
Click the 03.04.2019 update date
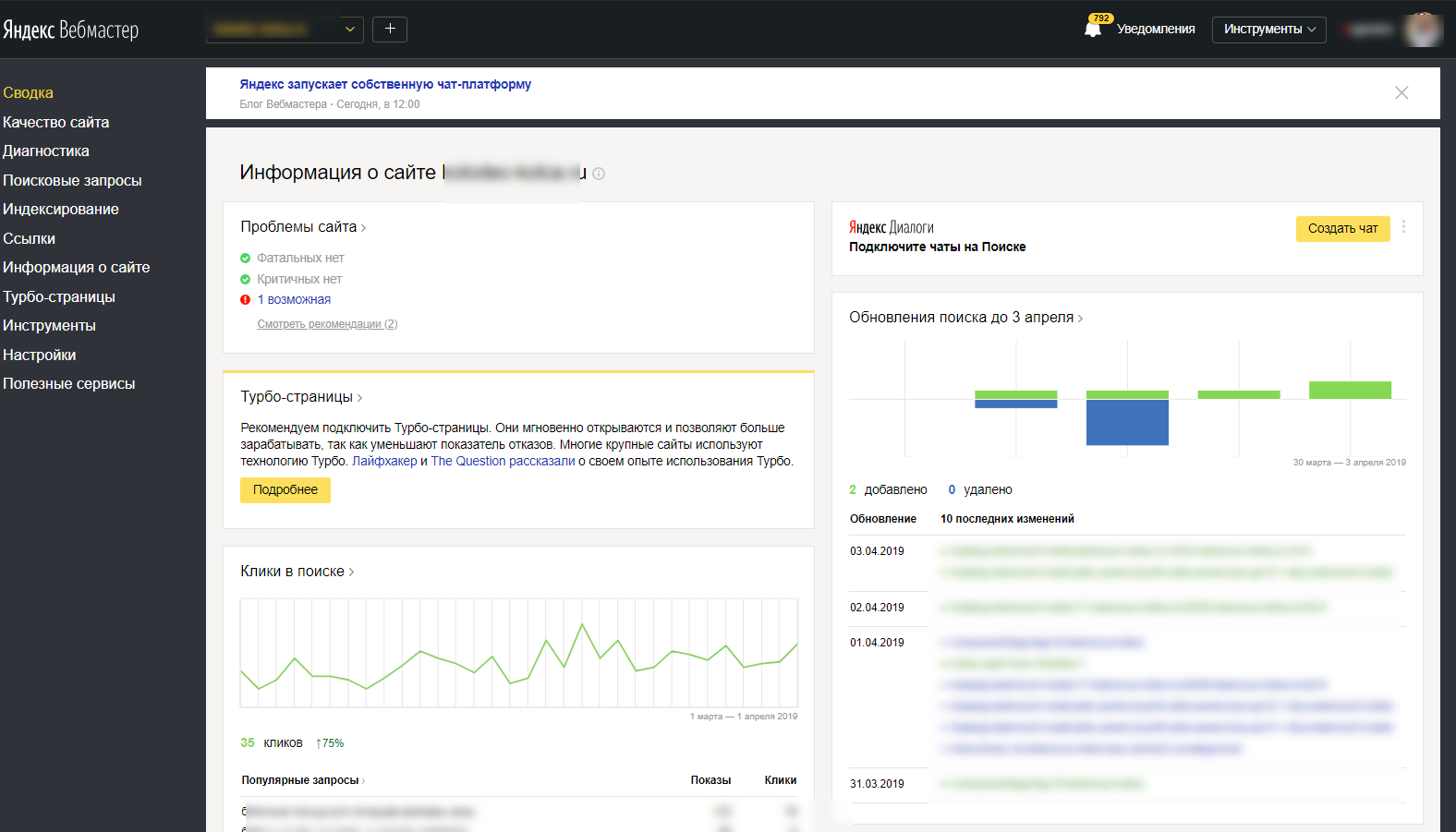877,551
